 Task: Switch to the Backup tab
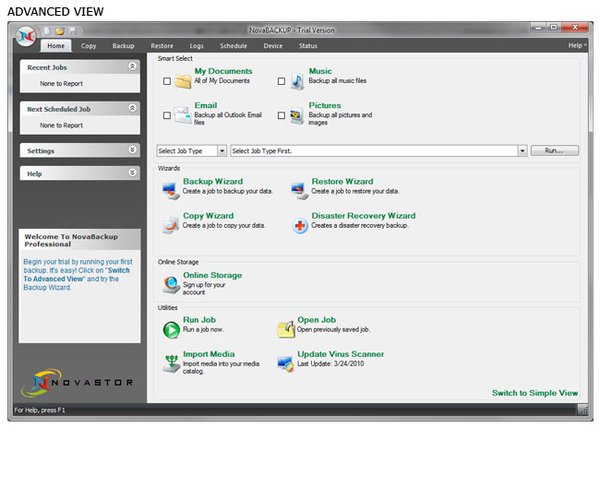pos(123,46)
